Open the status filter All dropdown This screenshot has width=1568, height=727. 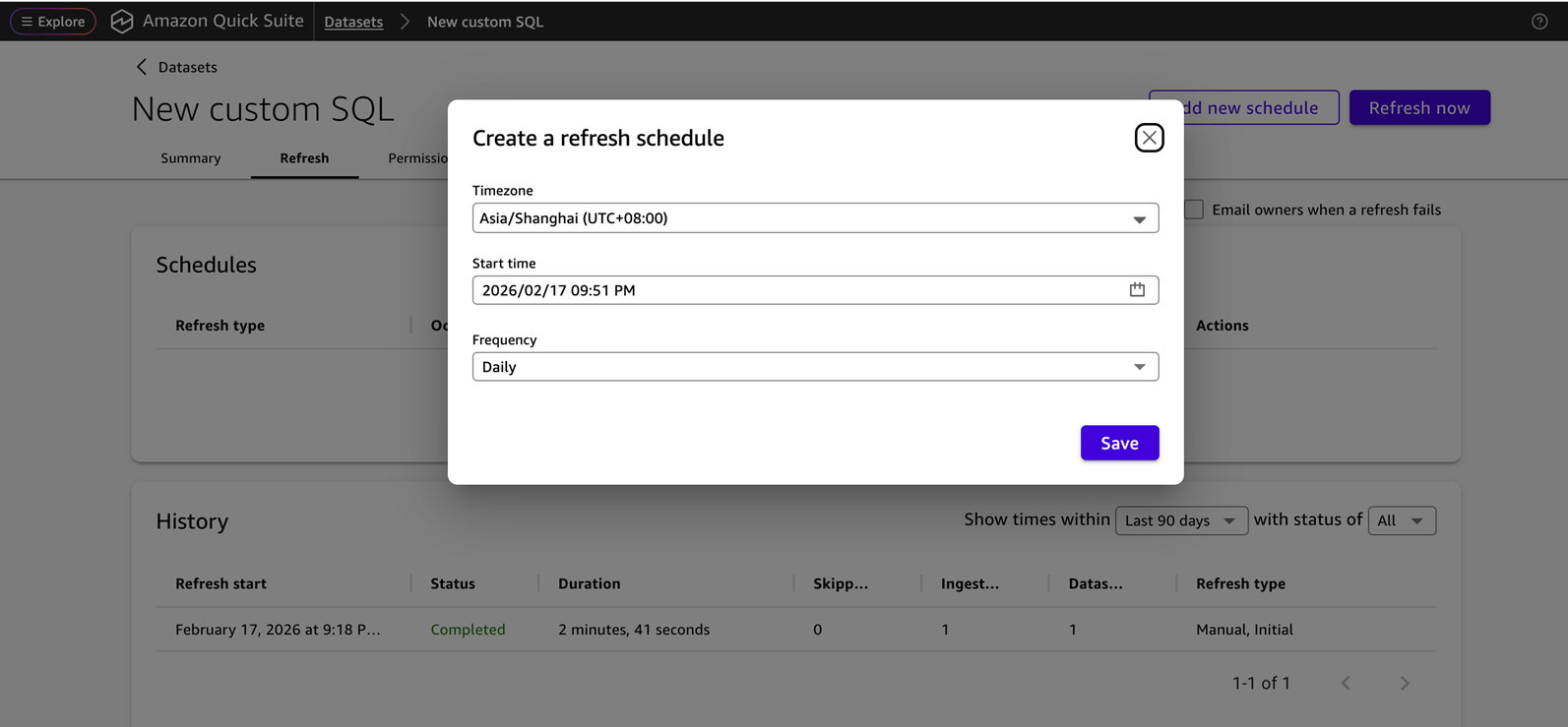coord(1401,520)
